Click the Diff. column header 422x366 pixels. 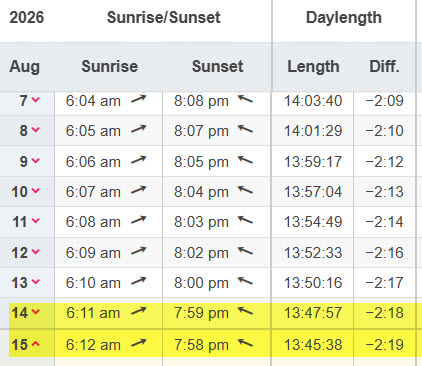[384, 66]
